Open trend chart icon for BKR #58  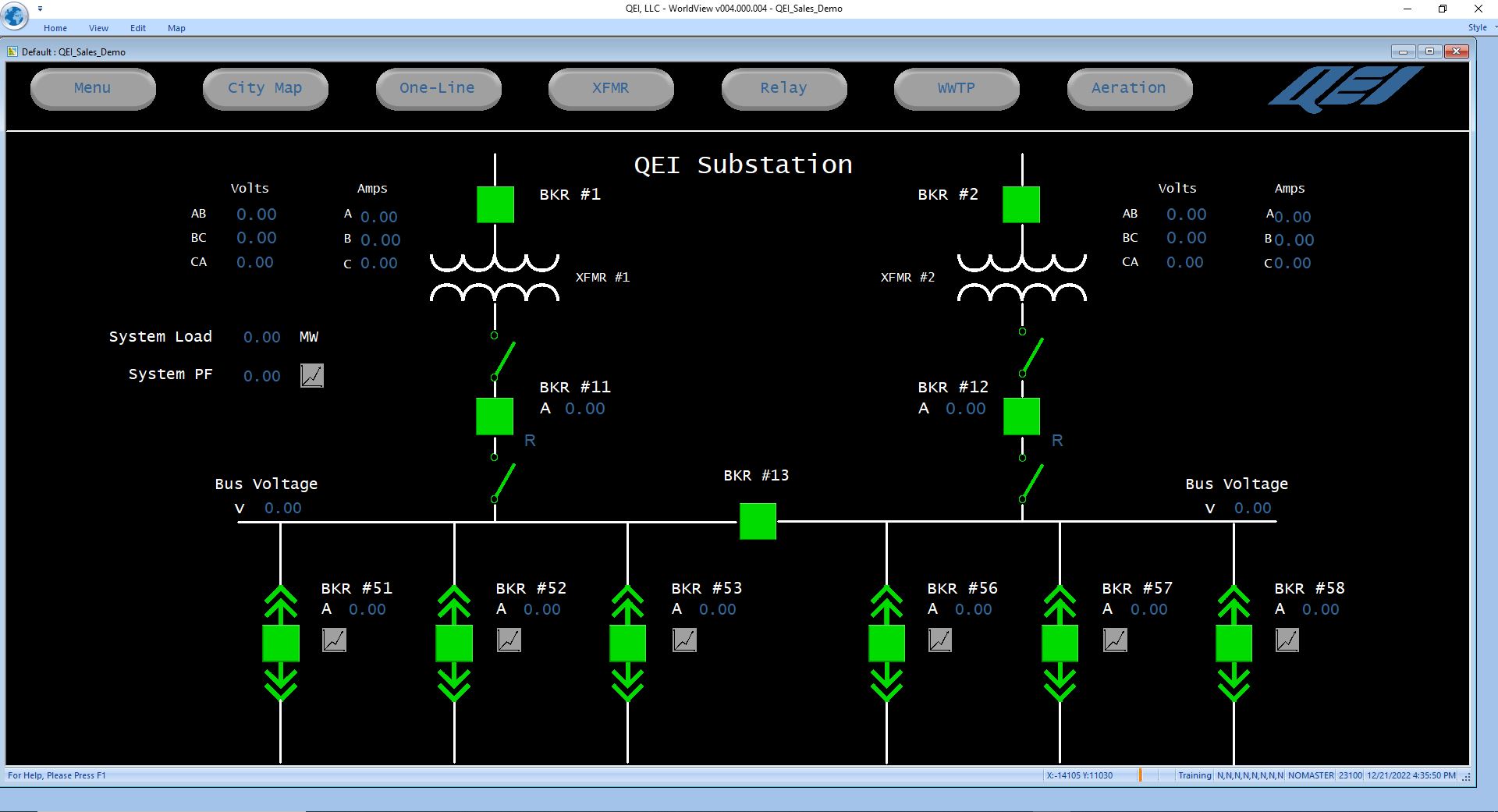click(1287, 640)
